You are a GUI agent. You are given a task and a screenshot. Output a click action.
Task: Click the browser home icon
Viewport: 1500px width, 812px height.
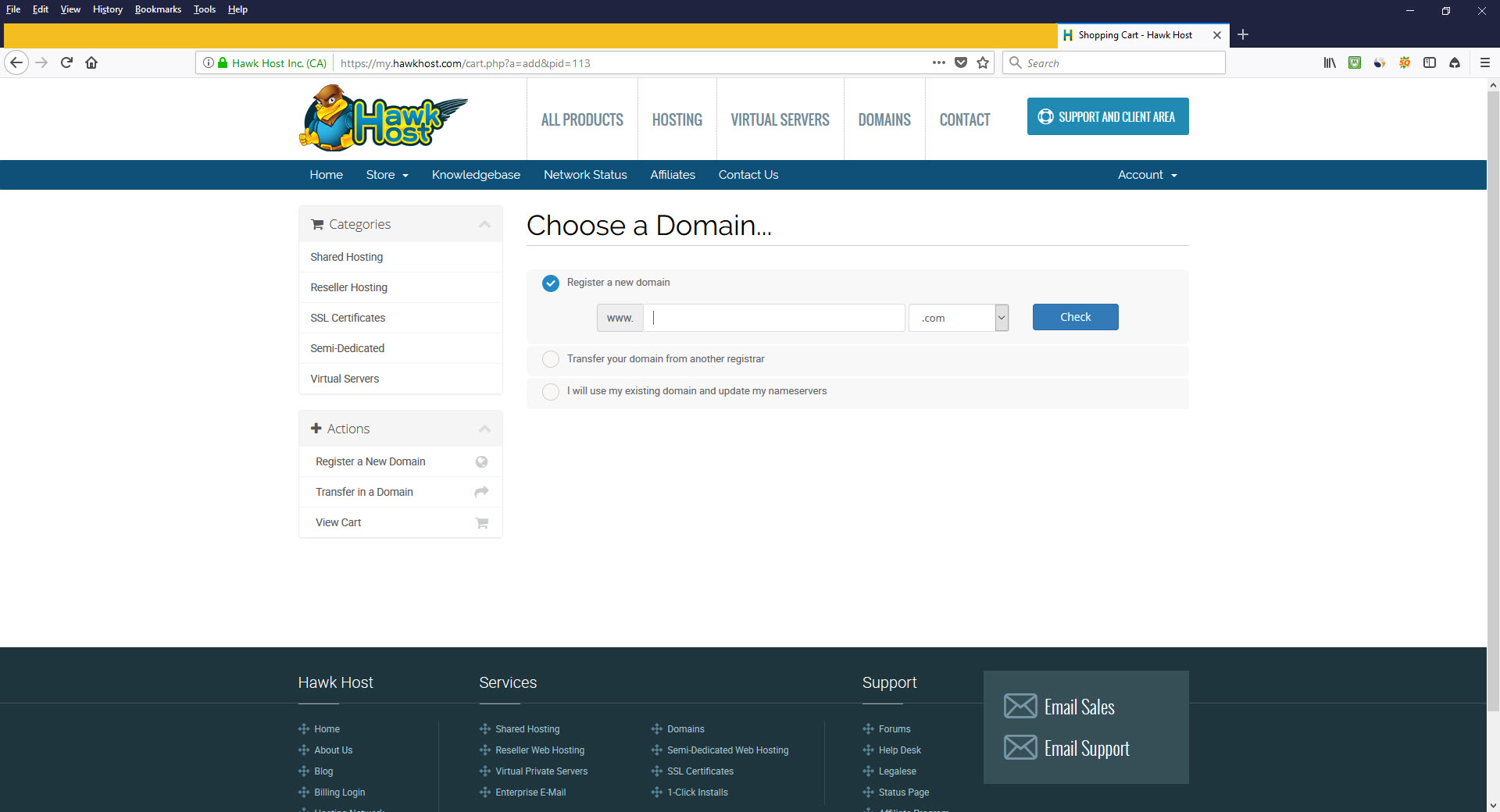91,62
